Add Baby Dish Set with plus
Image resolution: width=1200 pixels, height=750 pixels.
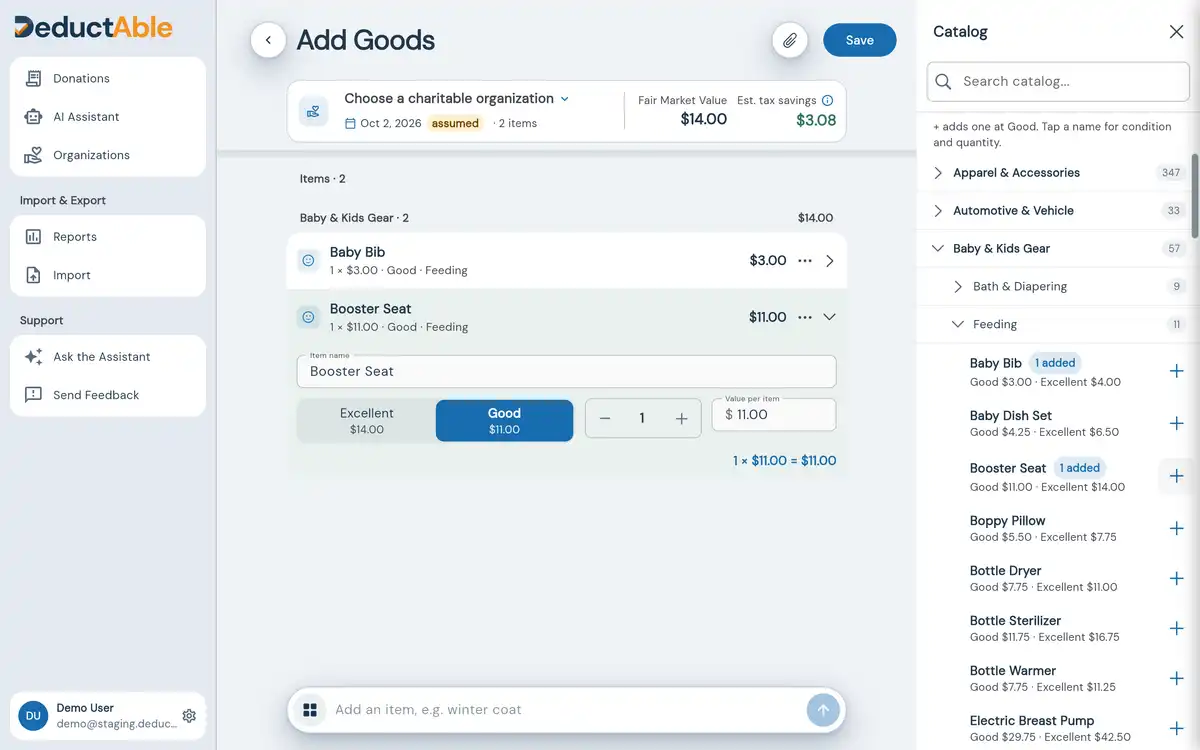tap(1176, 423)
